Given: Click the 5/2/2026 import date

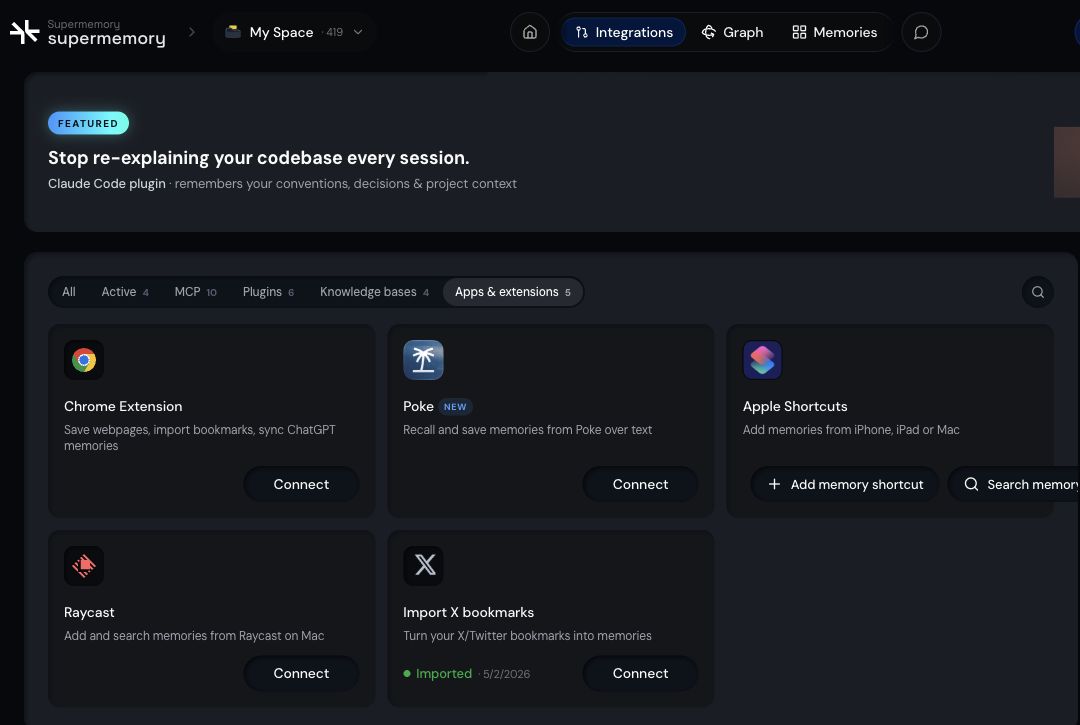Looking at the screenshot, I should pos(506,674).
